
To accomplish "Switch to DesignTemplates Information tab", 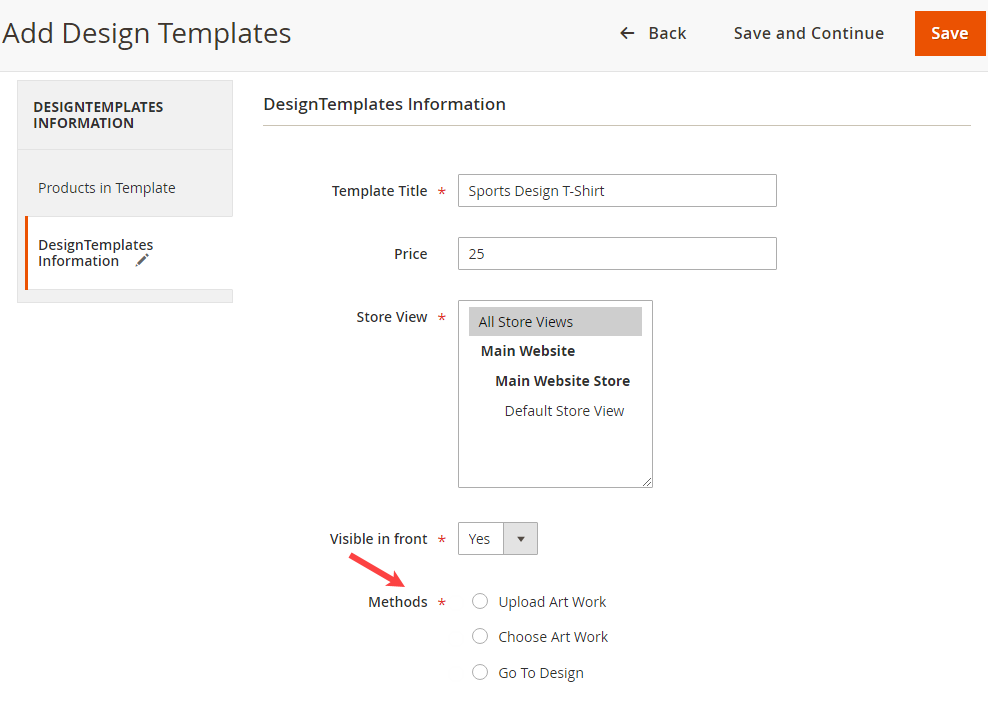I will click(x=95, y=253).
